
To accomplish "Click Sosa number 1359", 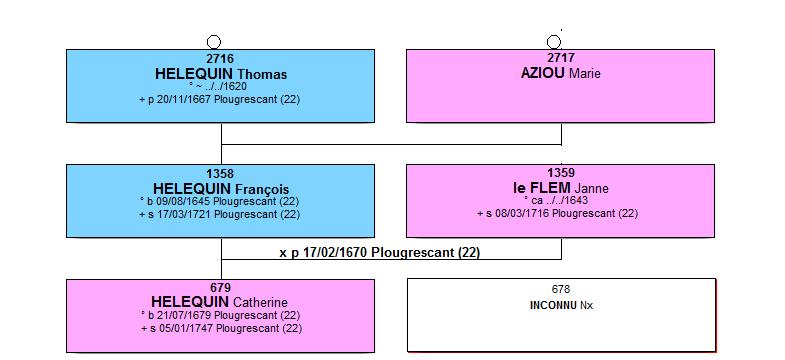I will tap(561, 173).
